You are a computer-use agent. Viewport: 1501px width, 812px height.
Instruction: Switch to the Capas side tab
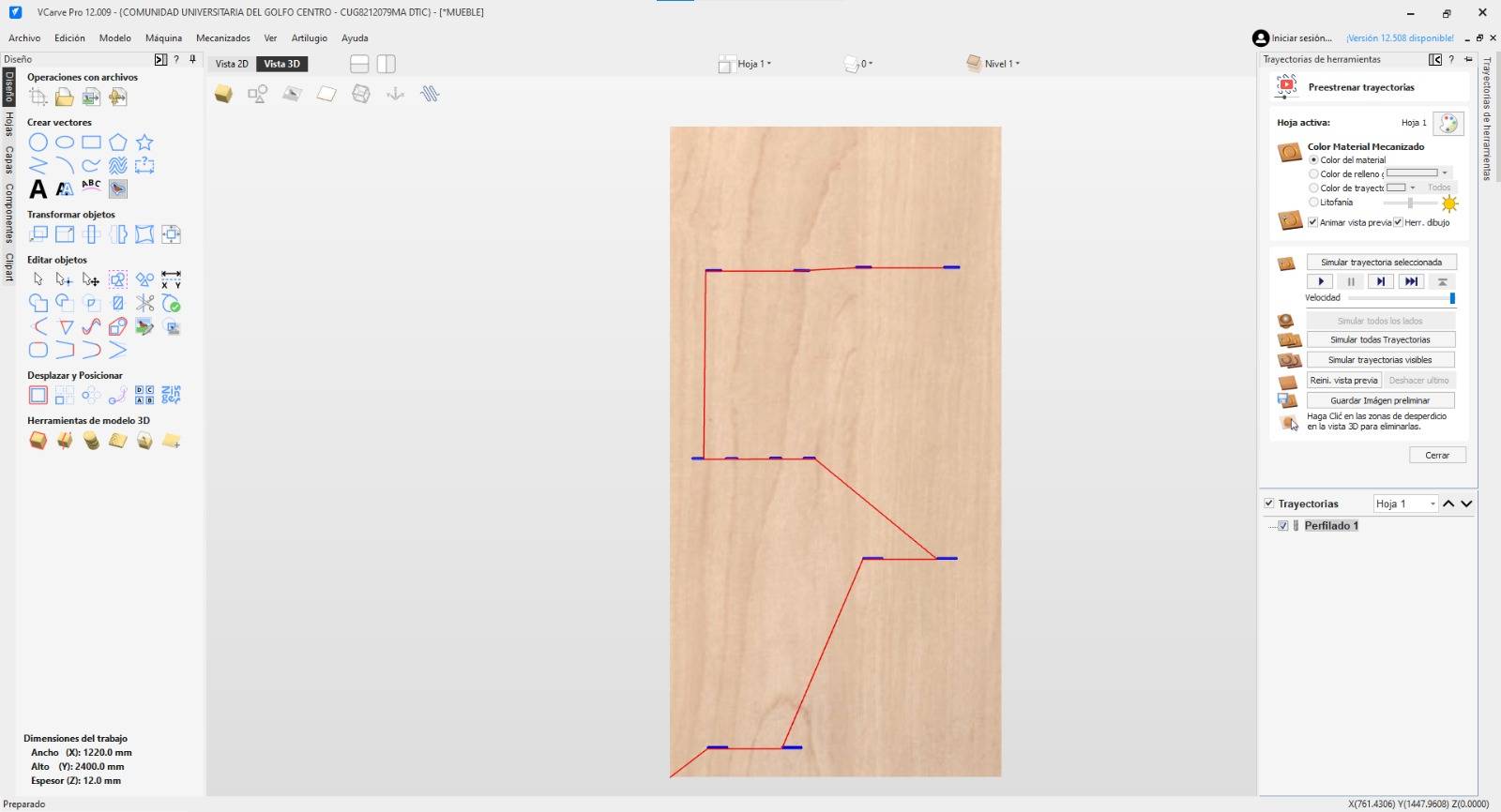(x=9, y=159)
